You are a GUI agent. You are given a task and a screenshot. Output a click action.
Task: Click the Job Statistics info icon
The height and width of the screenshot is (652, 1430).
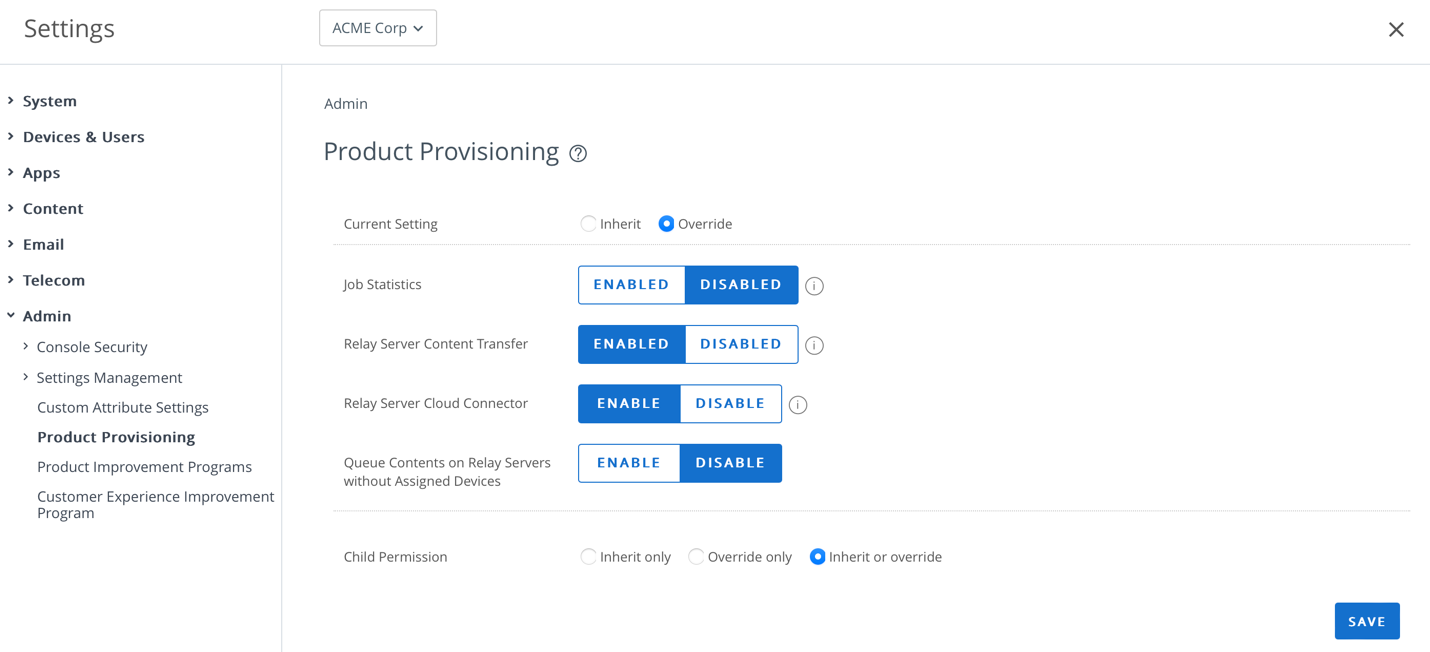point(814,286)
